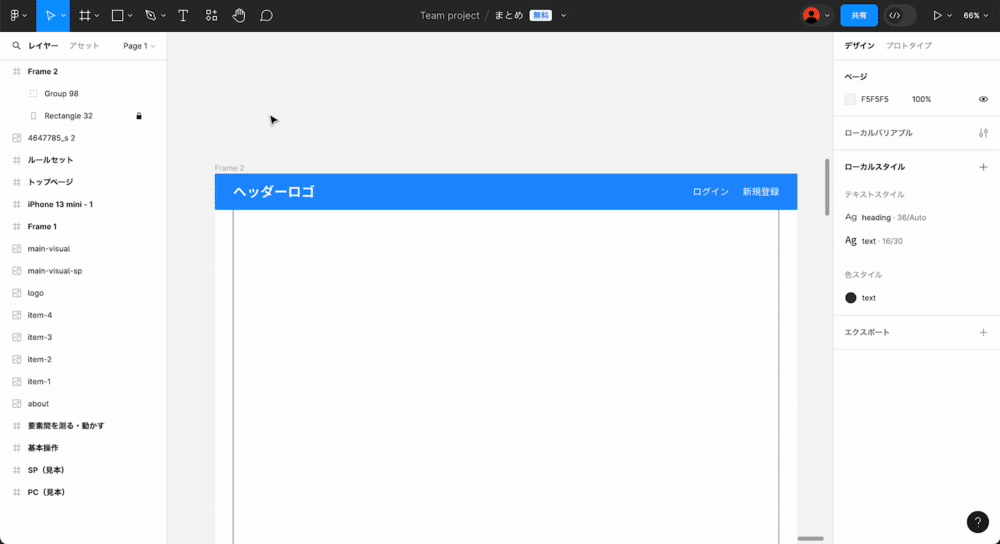Click the Frame 2 layer frame icon
This screenshot has height=544, width=1000.
pyautogui.click(x=17, y=71)
